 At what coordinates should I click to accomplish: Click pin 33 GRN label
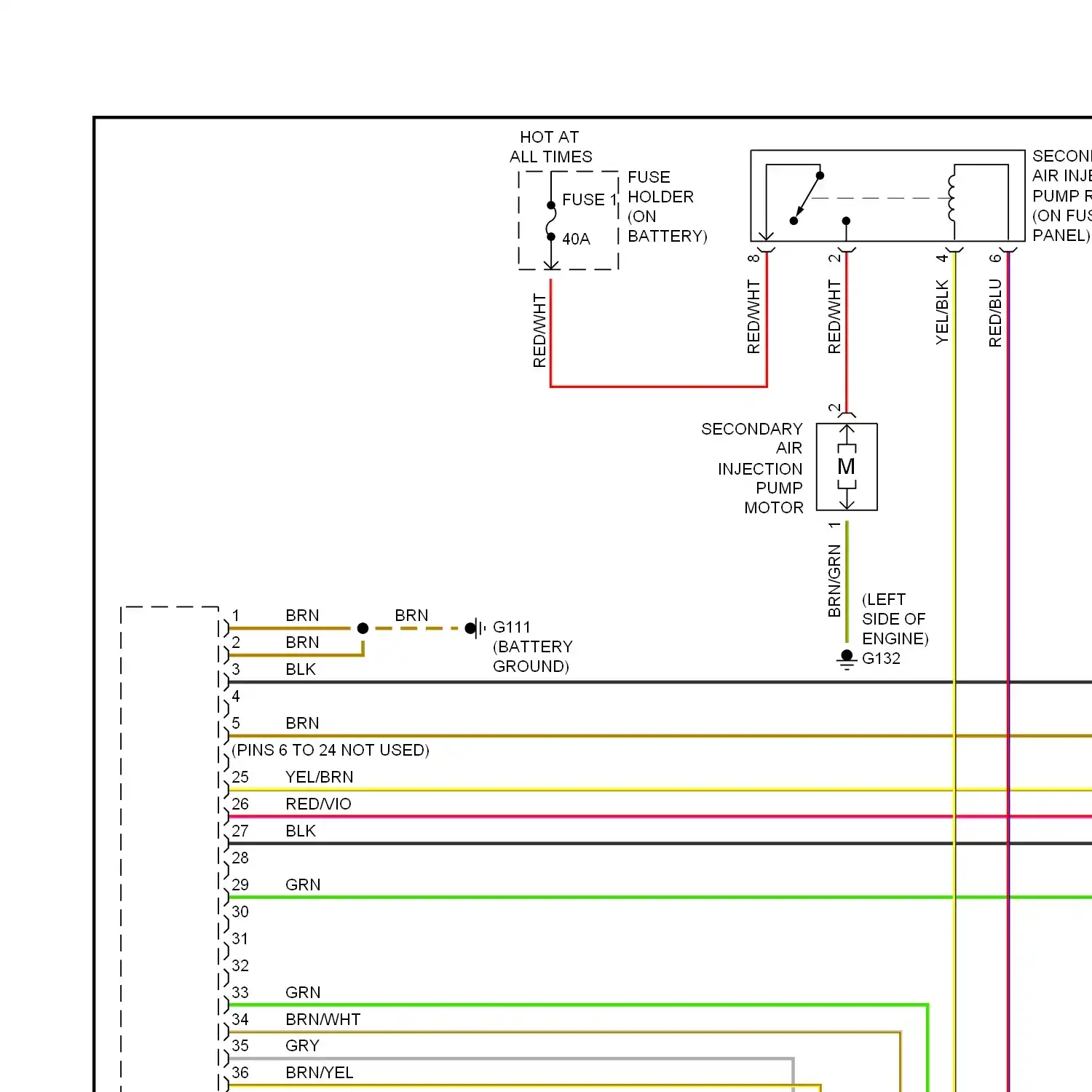point(303,992)
